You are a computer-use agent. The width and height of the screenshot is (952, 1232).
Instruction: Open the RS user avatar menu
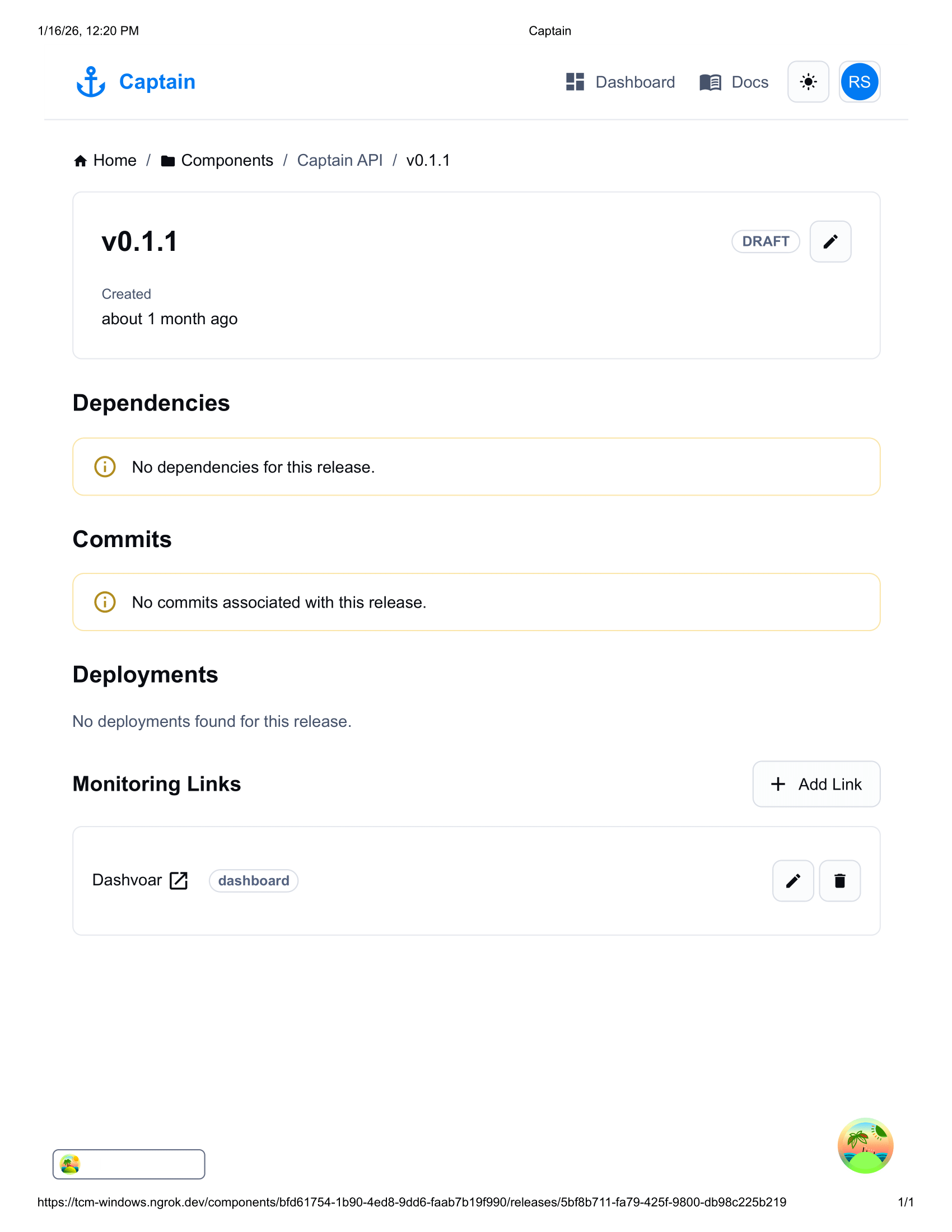click(858, 82)
